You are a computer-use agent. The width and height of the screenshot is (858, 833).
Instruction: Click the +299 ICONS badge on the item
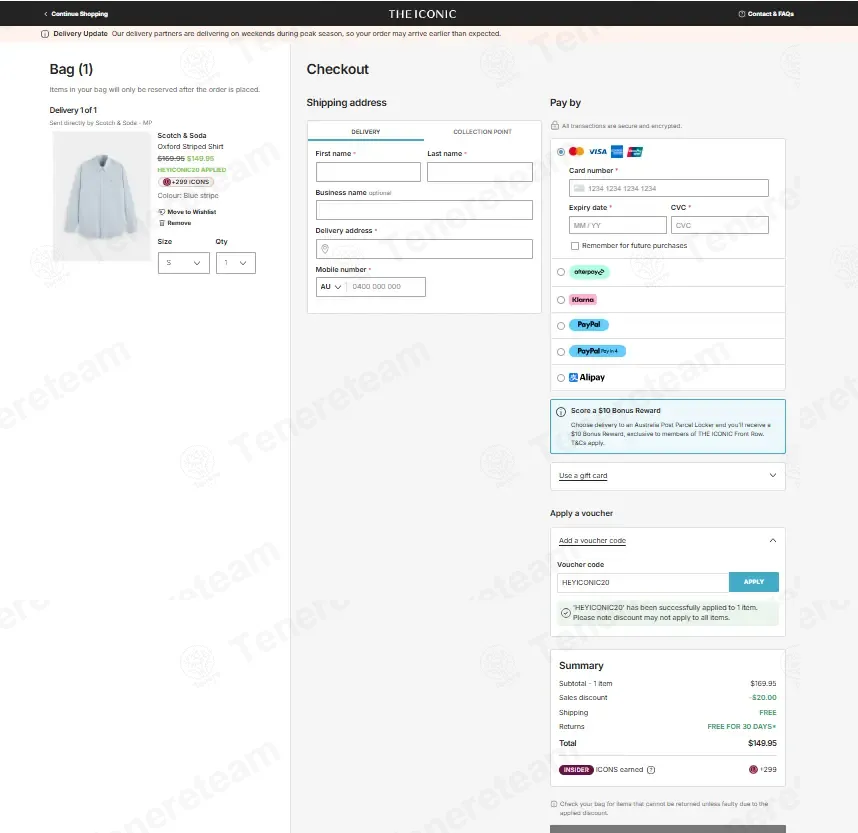186,182
